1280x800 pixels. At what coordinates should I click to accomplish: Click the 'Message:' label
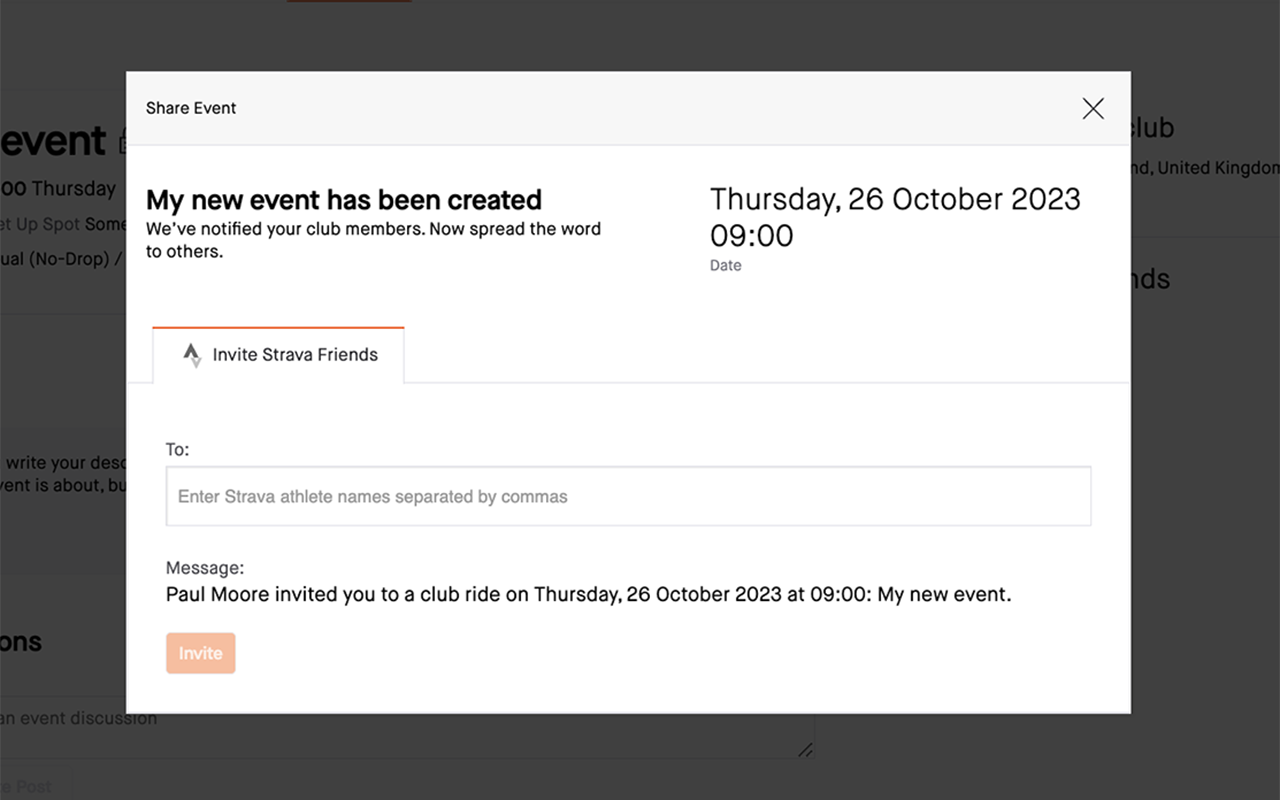pyautogui.click(x=205, y=568)
